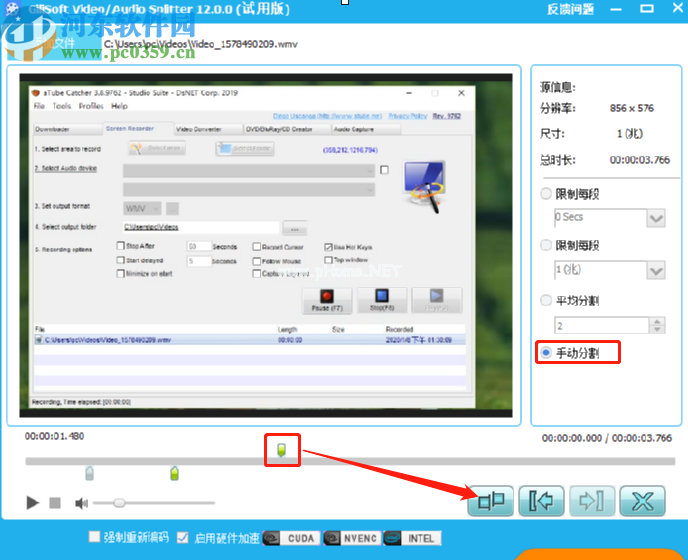The height and width of the screenshot is (560, 688).
Task: Click the GiliSoft app logo icon
Action: [x=12, y=9]
